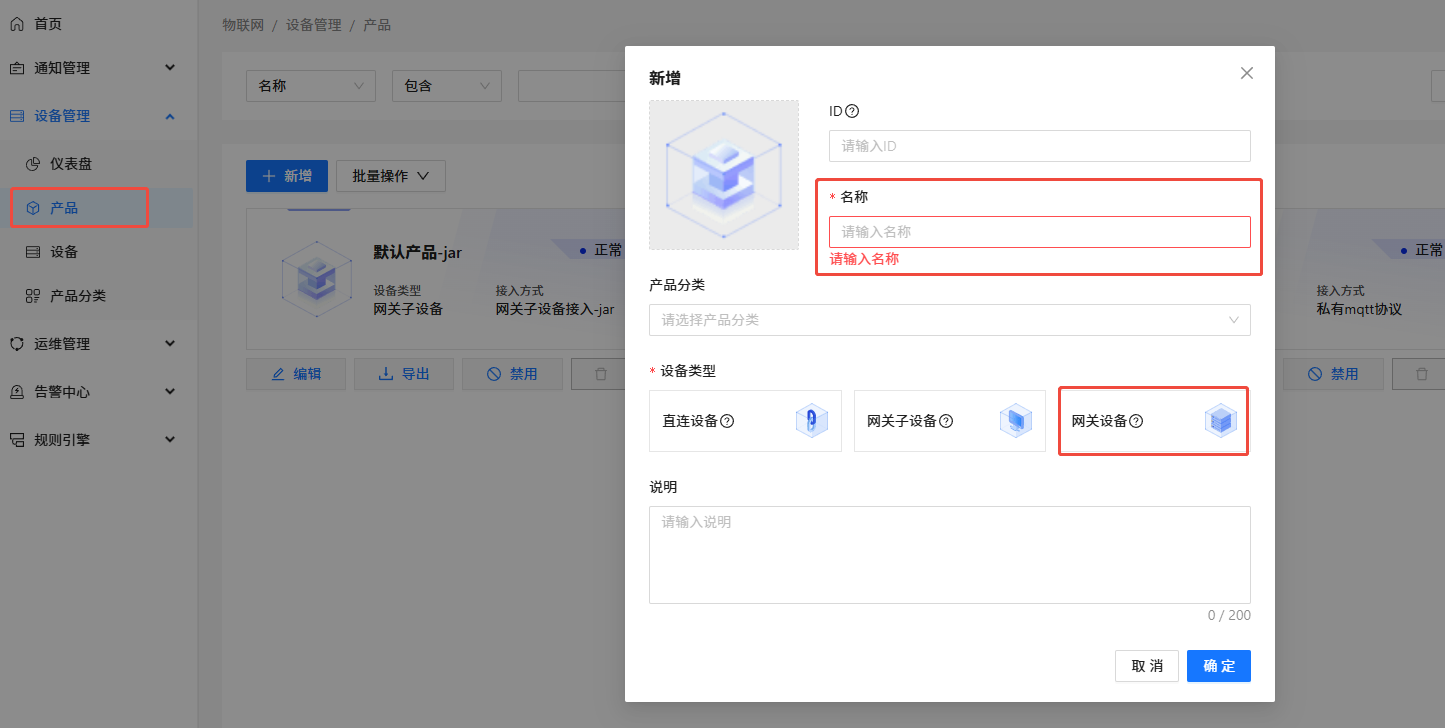The image size is (1445, 728).
Task: Click the 告警中心 sidebar icon
Action: point(17,392)
